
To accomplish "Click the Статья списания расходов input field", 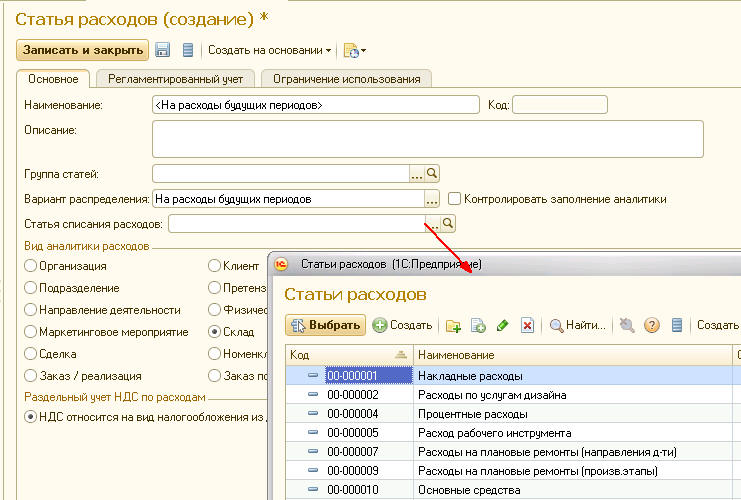I will [297, 223].
